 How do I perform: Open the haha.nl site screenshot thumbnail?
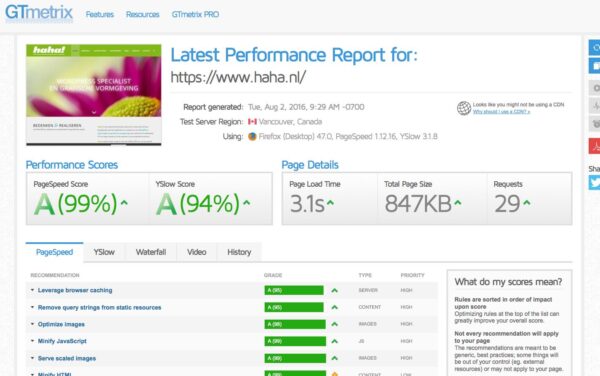(94, 95)
